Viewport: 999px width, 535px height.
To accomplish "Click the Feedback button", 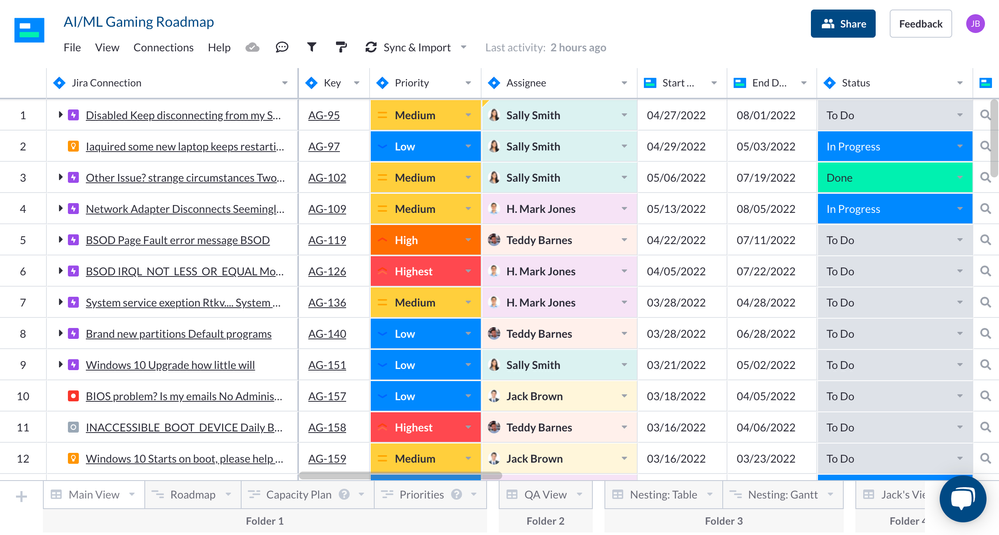I will 921,24.
